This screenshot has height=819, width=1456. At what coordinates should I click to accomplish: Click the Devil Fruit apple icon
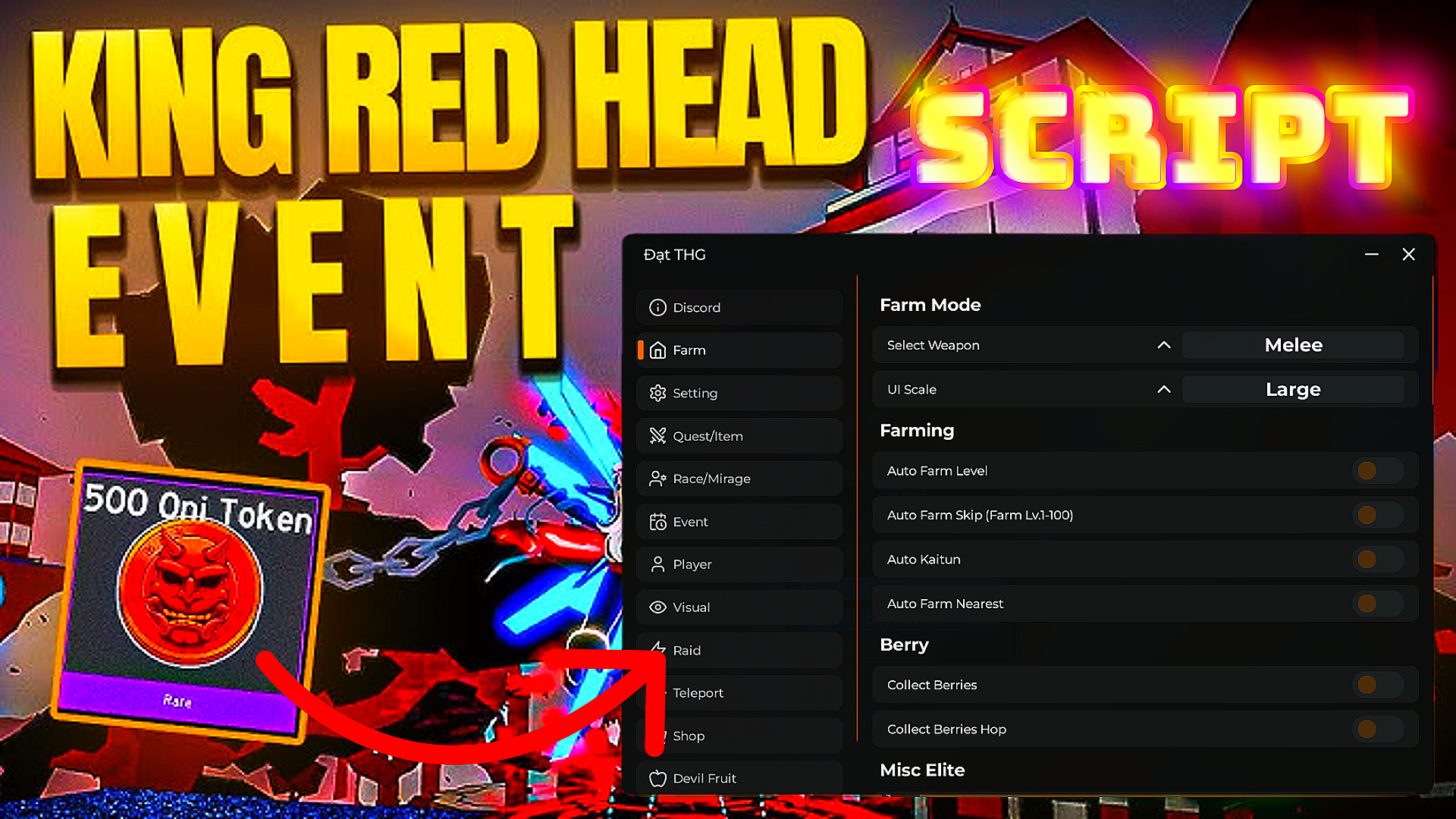pyautogui.click(x=657, y=779)
